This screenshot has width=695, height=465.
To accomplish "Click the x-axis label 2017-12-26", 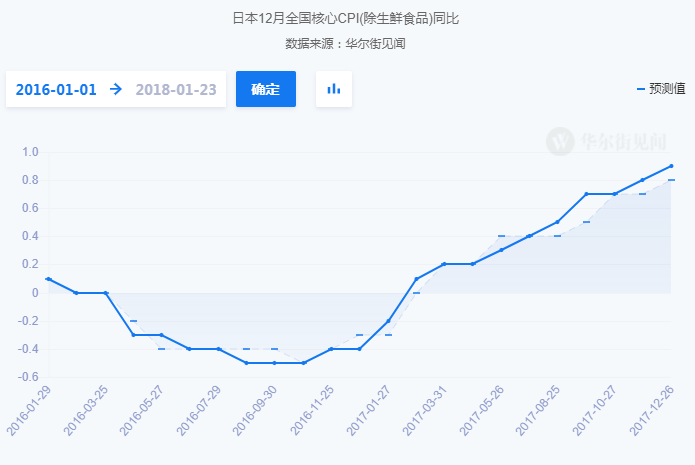I will pyautogui.click(x=652, y=410).
